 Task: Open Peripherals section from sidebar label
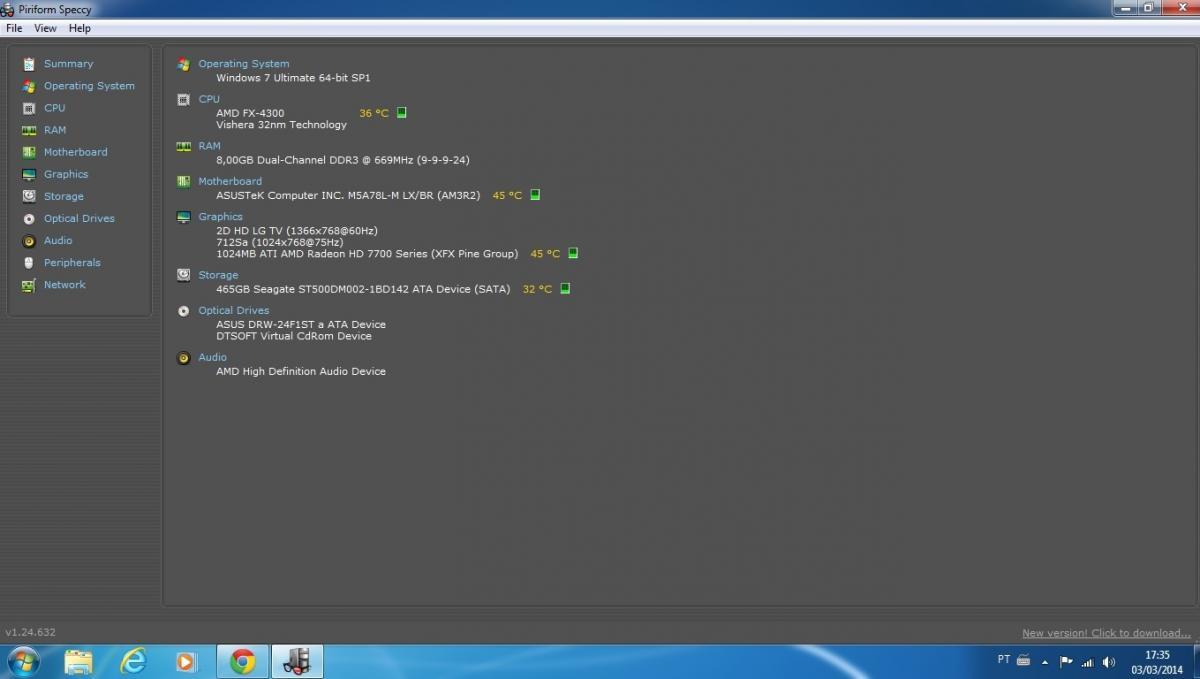pos(72,262)
